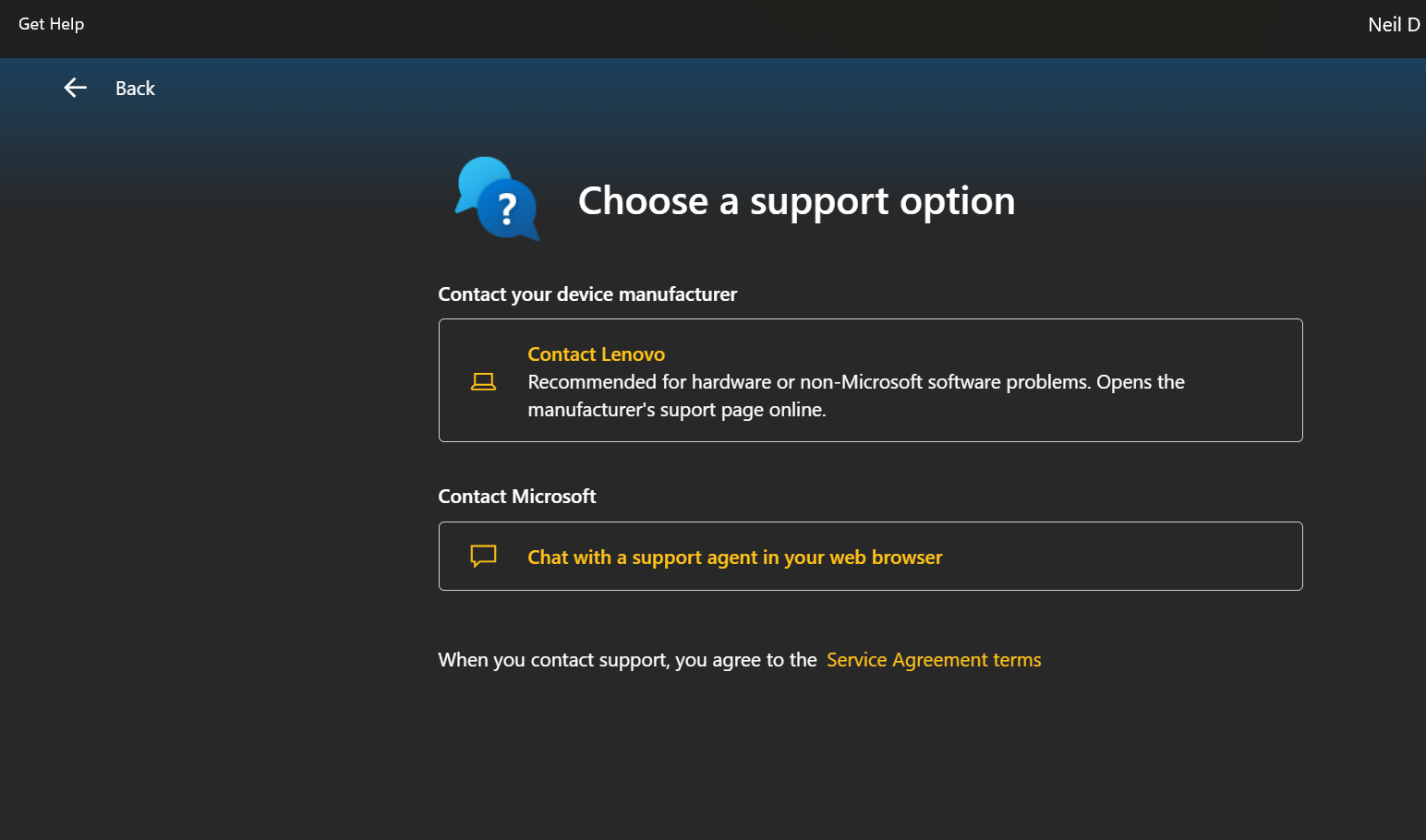Click the Get Help question bubble icon
Image resolution: width=1426 pixels, height=840 pixels.
pos(497,199)
